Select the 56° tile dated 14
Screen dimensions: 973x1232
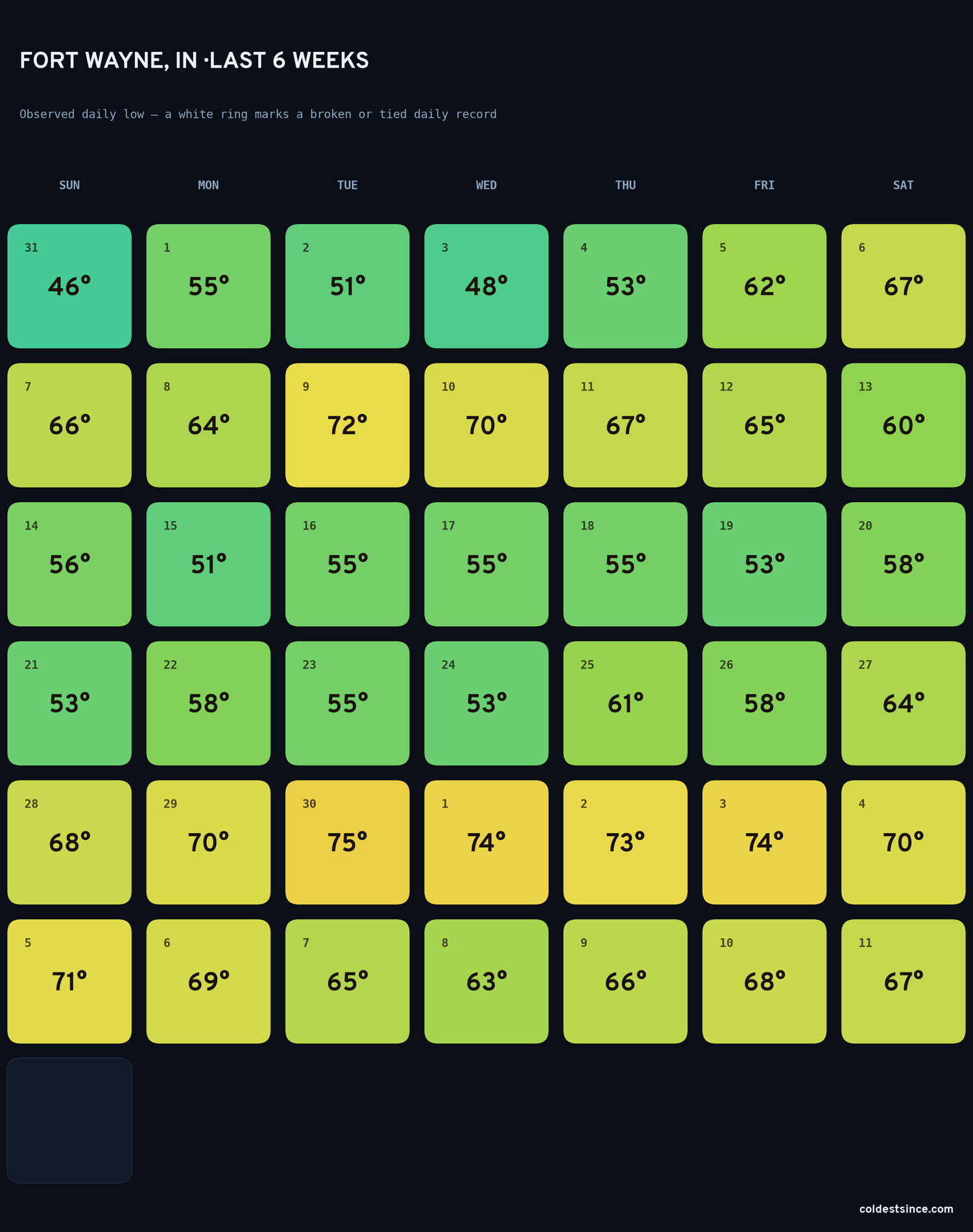(69, 564)
